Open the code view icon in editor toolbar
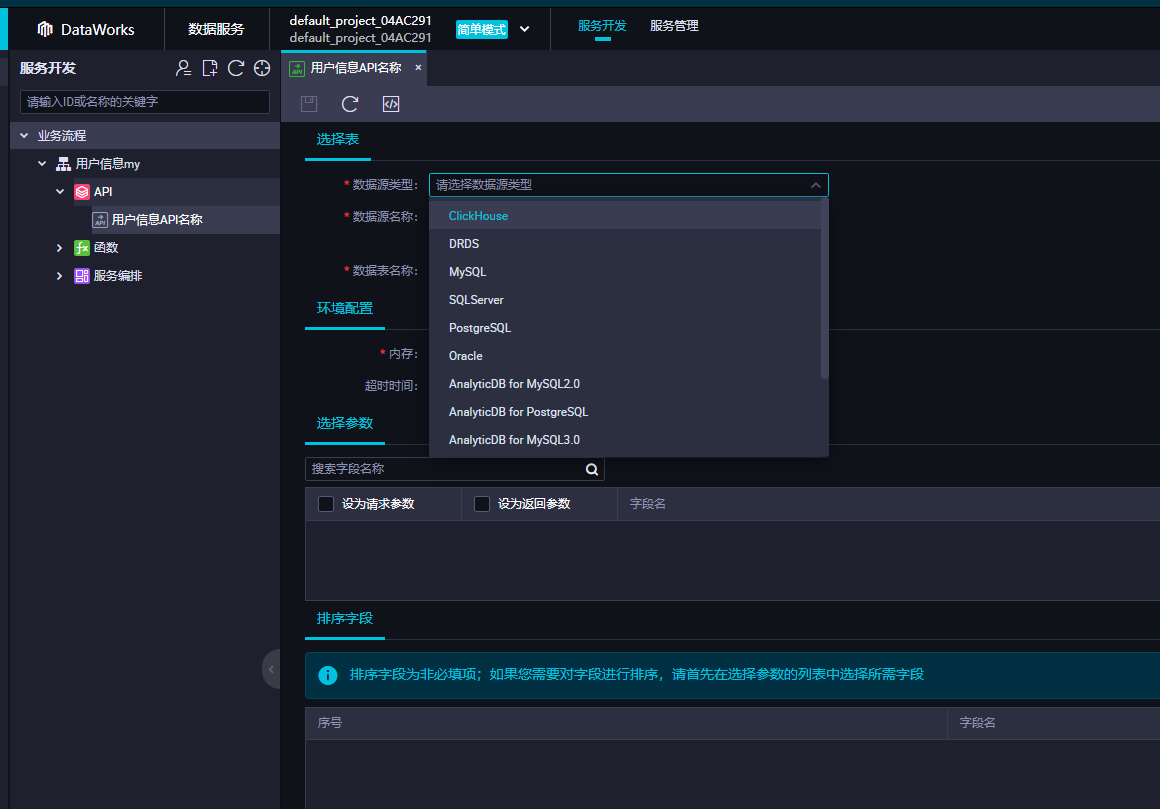Image resolution: width=1160 pixels, height=809 pixels. pyautogui.click(x=391, y=104)
